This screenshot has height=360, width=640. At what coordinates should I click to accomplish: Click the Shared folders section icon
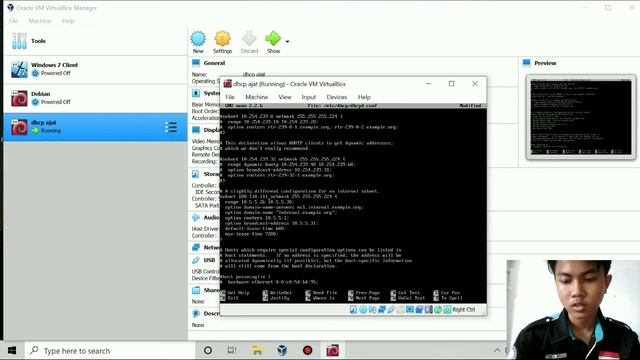point(196,290)
